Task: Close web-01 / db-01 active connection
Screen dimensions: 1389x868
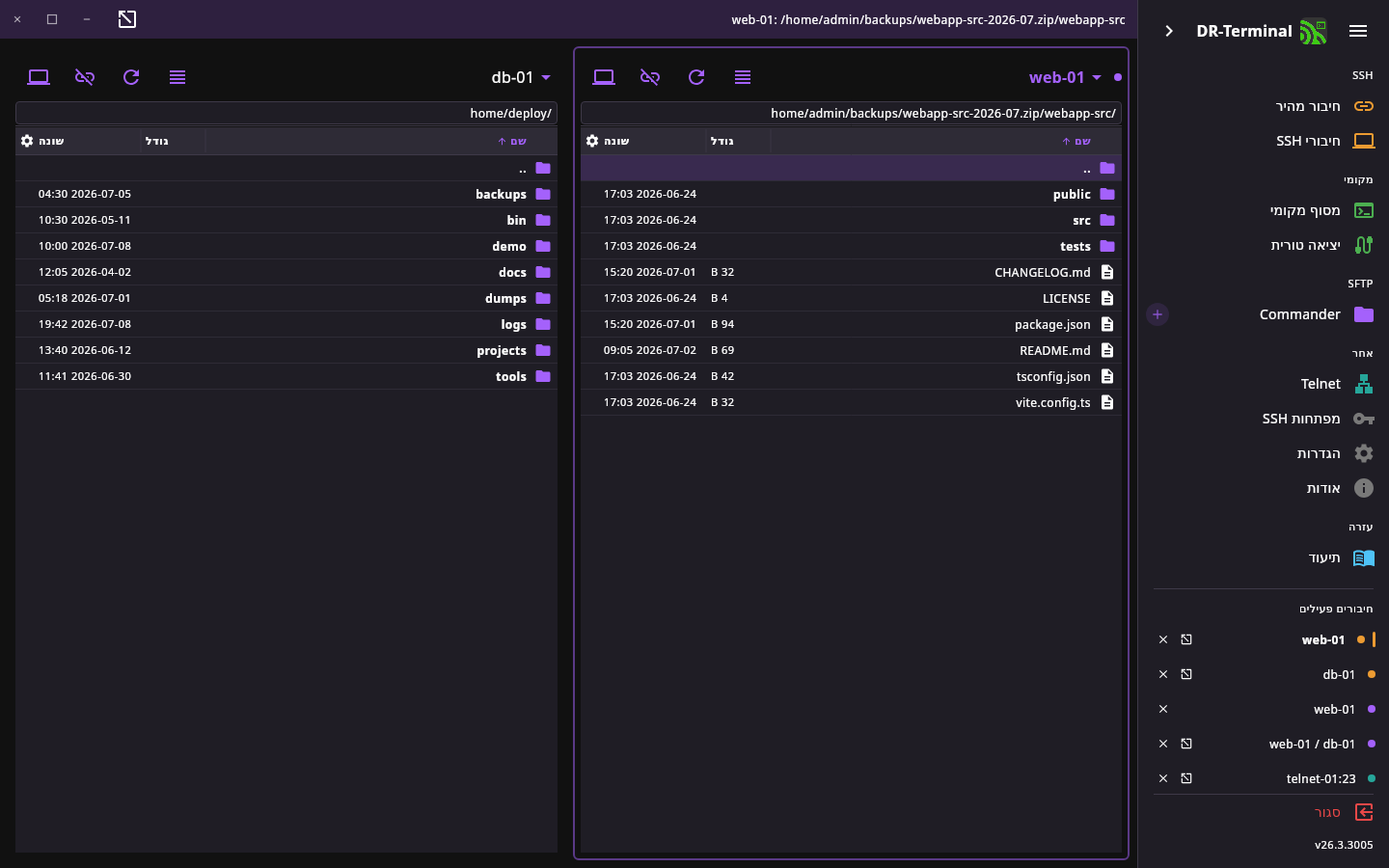Action: pos(1163,744)
